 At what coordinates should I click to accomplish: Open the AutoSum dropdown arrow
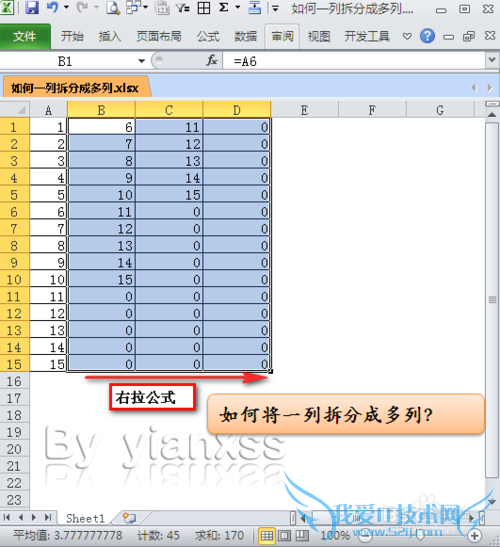pyautogui.click(x=238, y=7)
